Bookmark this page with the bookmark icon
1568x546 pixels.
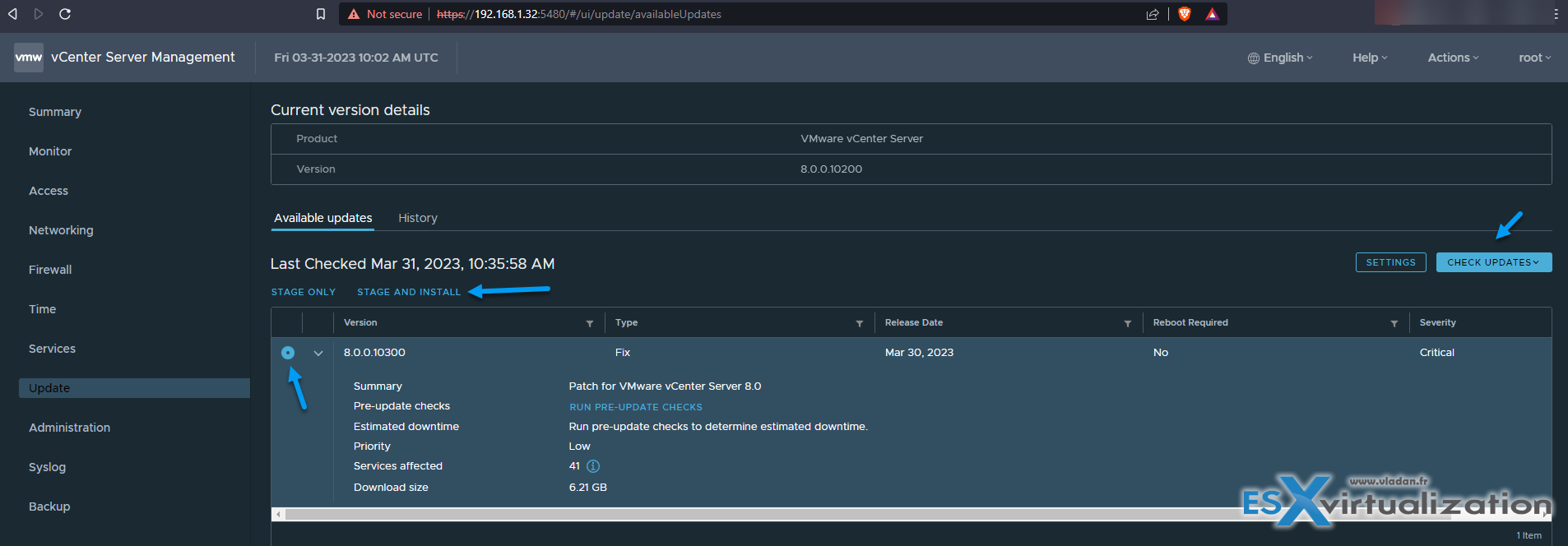[321, 14]
